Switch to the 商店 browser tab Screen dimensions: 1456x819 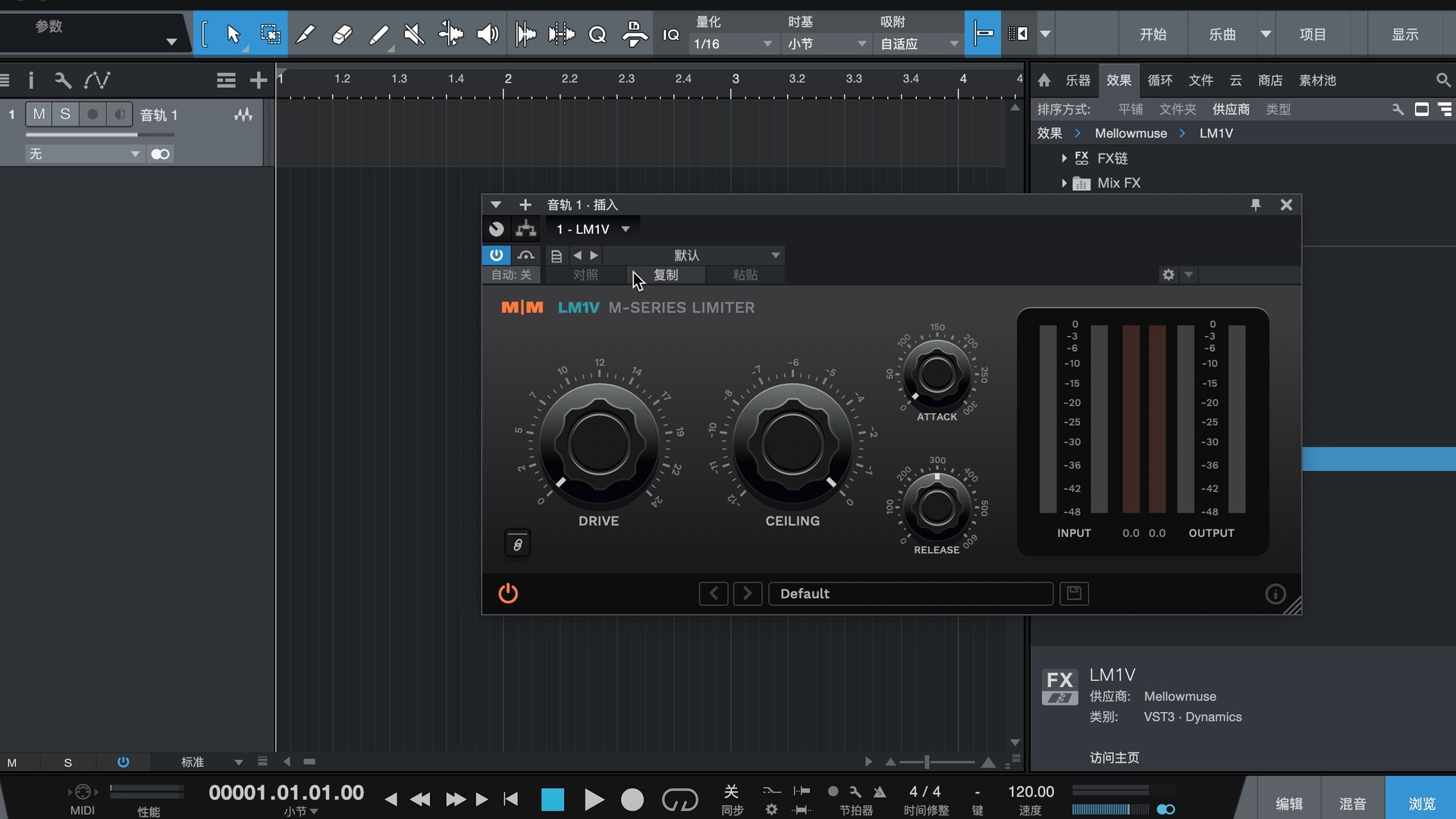[x=1270, y=80]
